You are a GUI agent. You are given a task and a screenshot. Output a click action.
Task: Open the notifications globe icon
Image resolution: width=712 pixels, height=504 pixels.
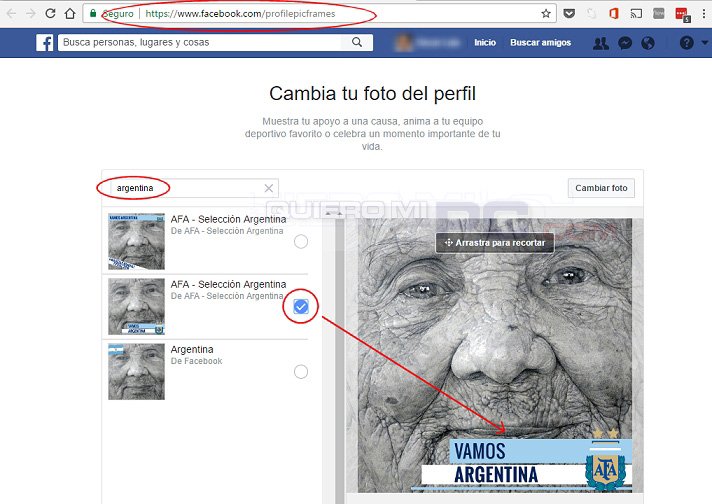648,43
